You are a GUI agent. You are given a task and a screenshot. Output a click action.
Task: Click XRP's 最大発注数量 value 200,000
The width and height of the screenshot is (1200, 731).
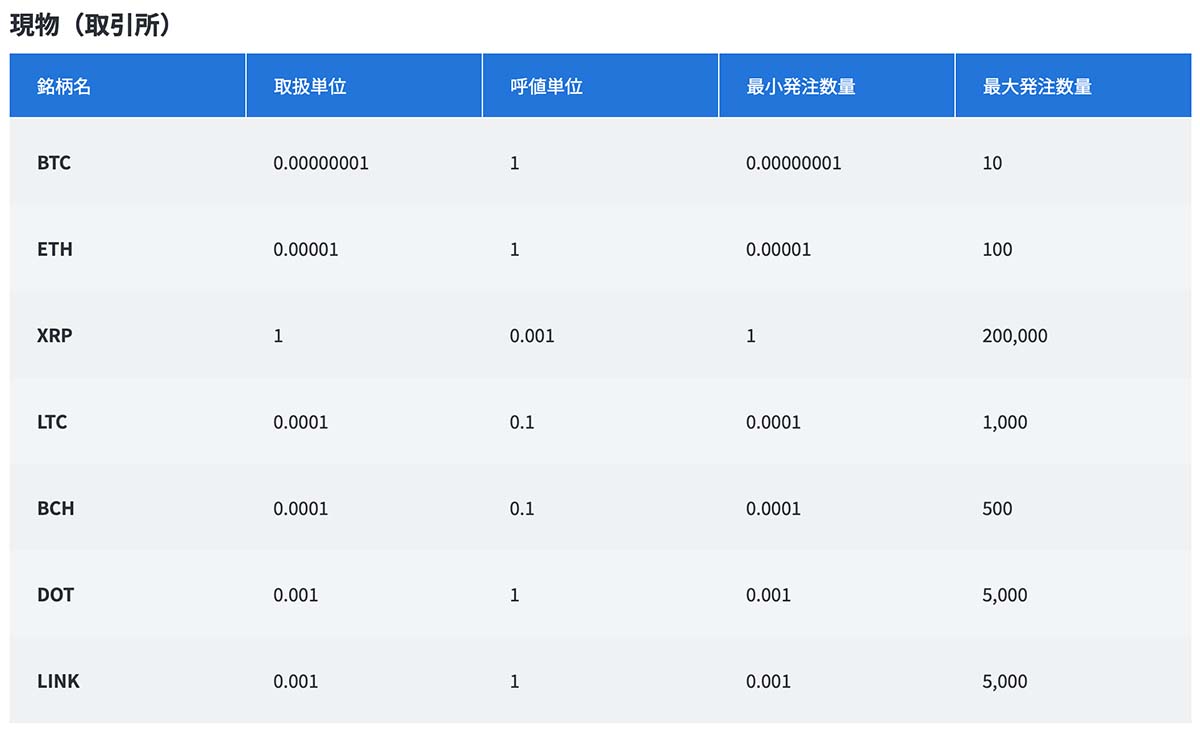[1015, 336]
